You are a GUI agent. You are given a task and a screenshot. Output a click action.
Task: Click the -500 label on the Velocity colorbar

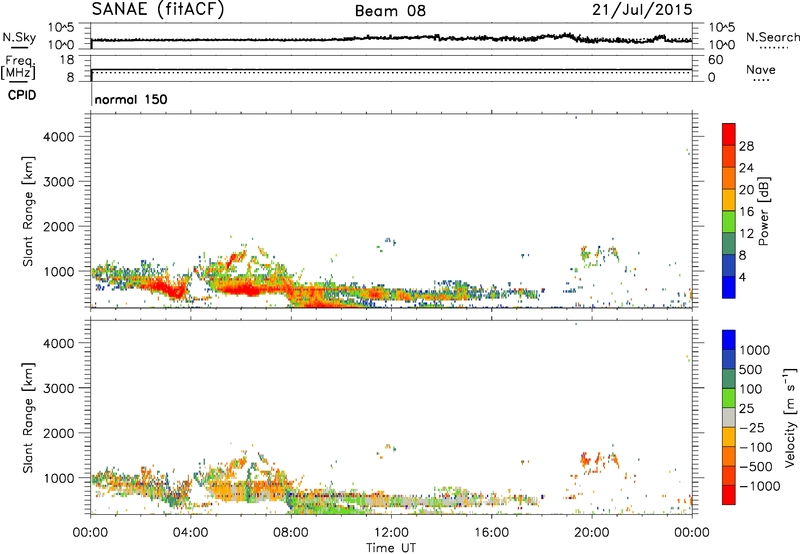pyautogui.click(x=756, y=466)
